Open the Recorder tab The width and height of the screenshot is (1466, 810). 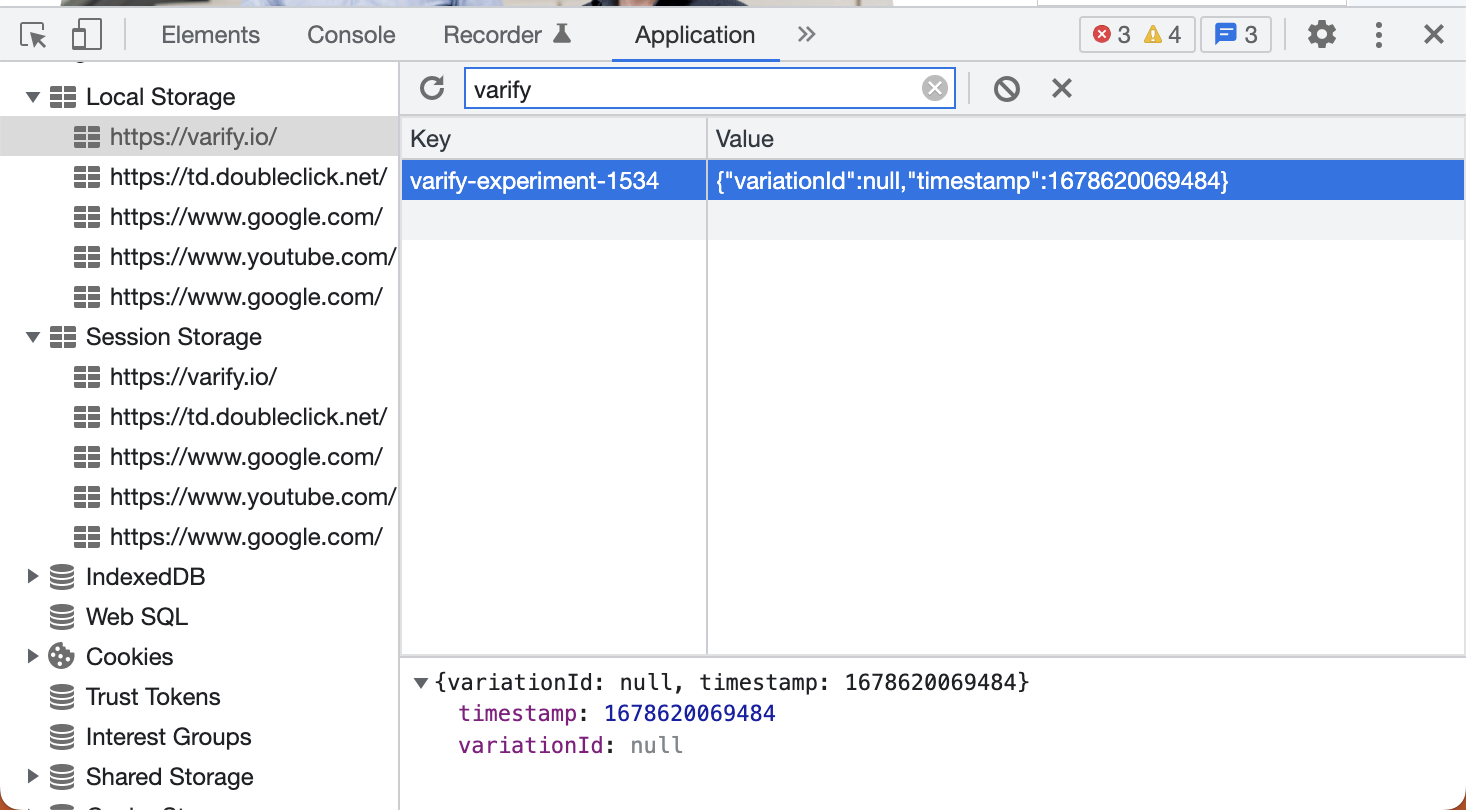pyautogui.click(x=493, y=35)
